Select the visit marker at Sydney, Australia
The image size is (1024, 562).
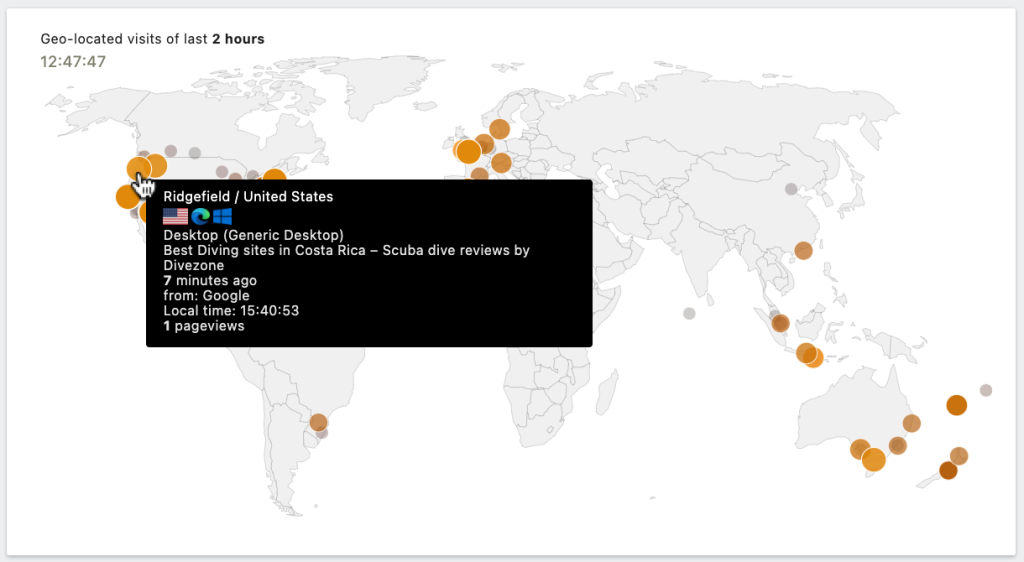(898, 446)
